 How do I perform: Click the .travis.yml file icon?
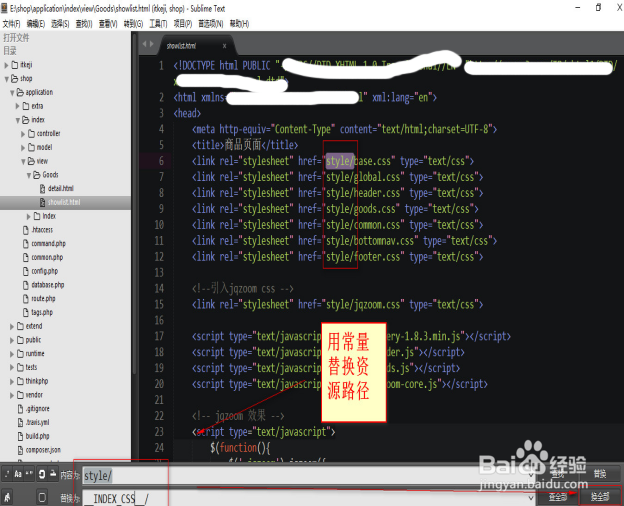click(x=20, y=422)
